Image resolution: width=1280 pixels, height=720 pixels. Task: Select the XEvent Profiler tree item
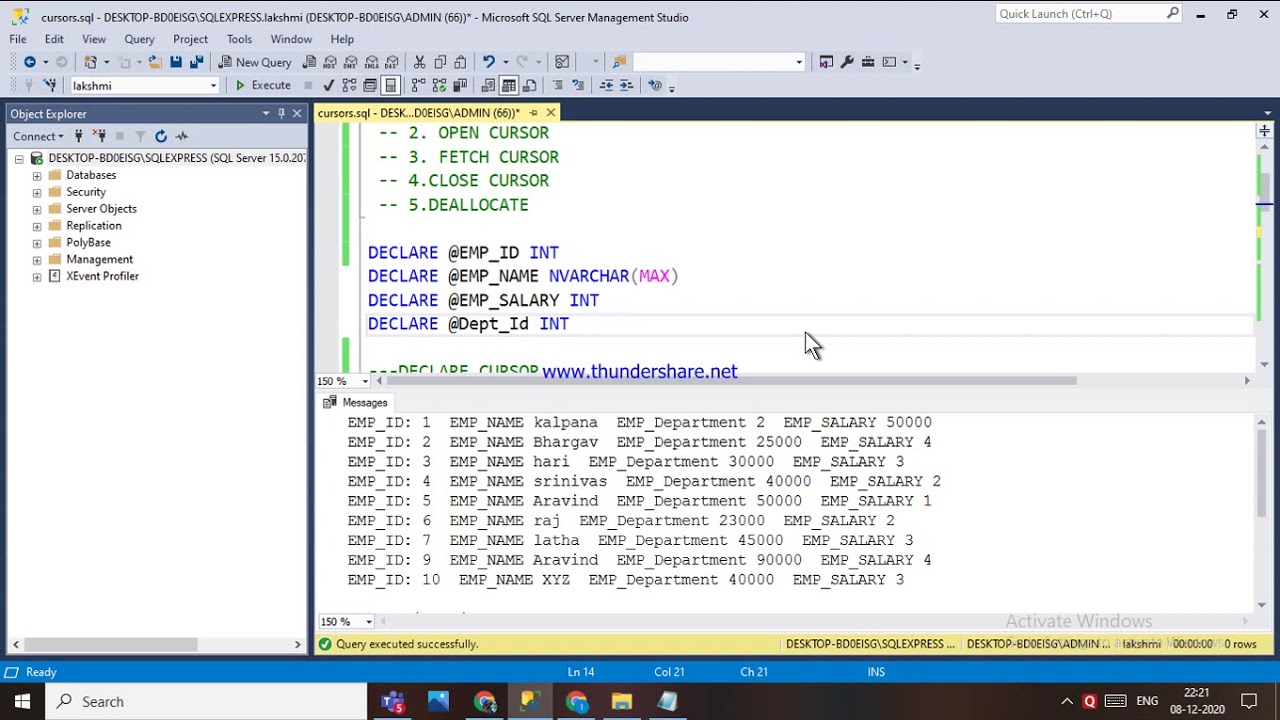[102, 276]
